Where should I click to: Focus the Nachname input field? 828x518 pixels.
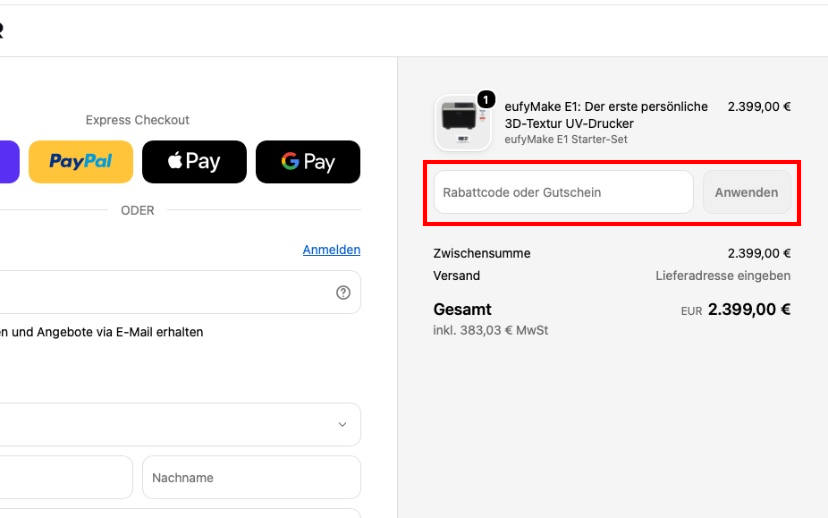251,477
